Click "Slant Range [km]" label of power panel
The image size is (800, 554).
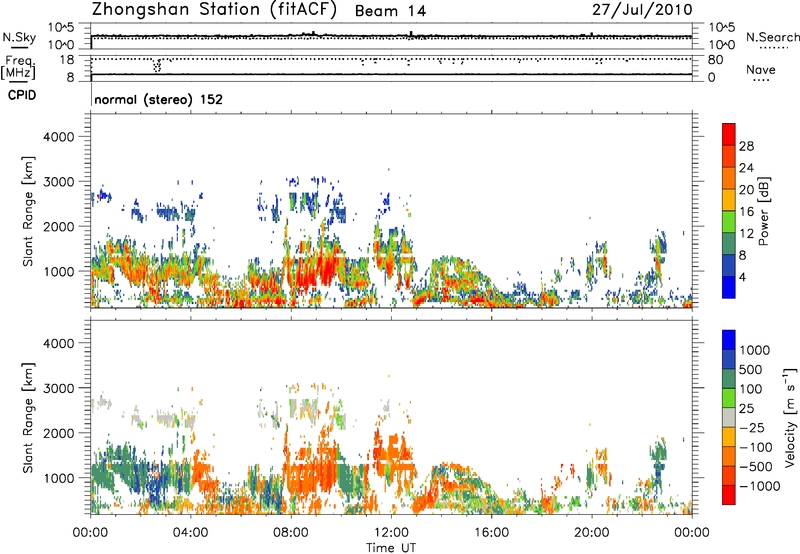point(28,211)
